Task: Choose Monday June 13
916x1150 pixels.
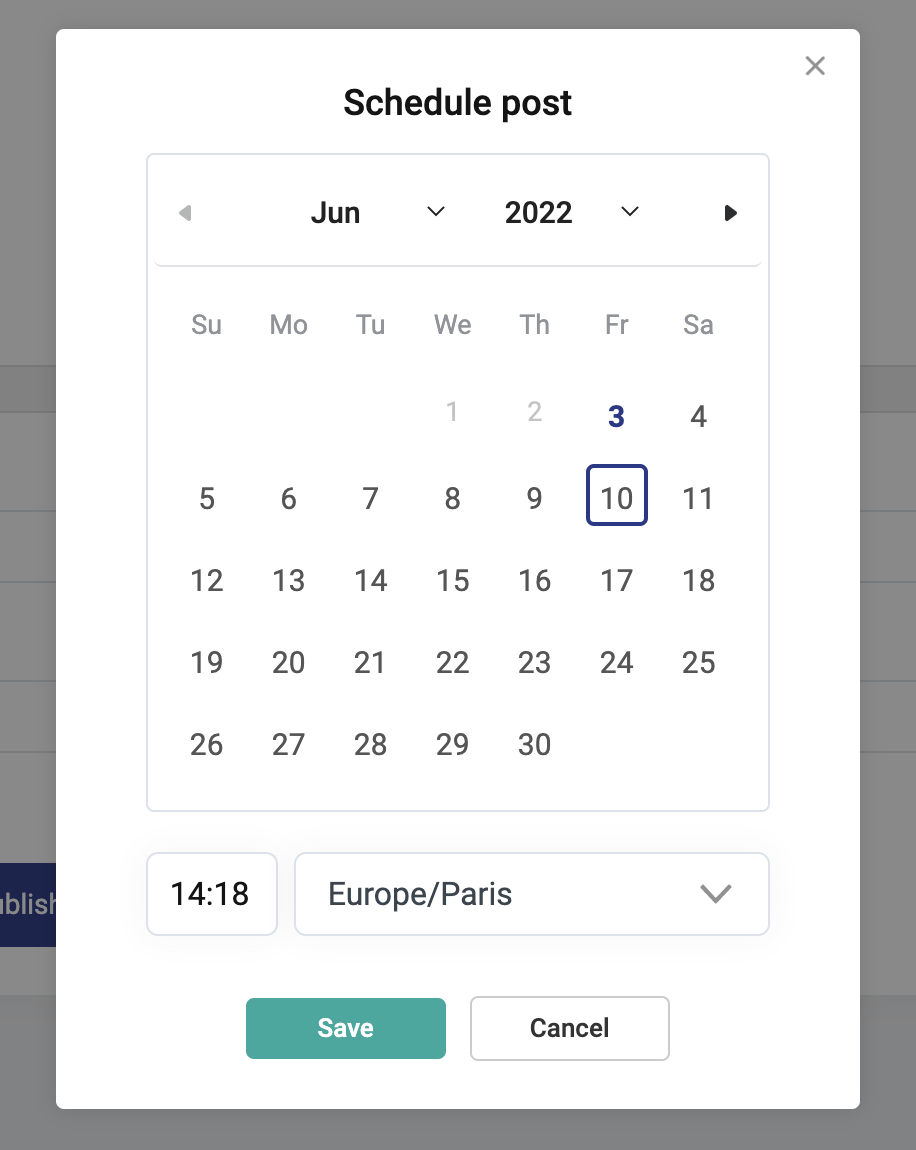Action: coord(289,580)
